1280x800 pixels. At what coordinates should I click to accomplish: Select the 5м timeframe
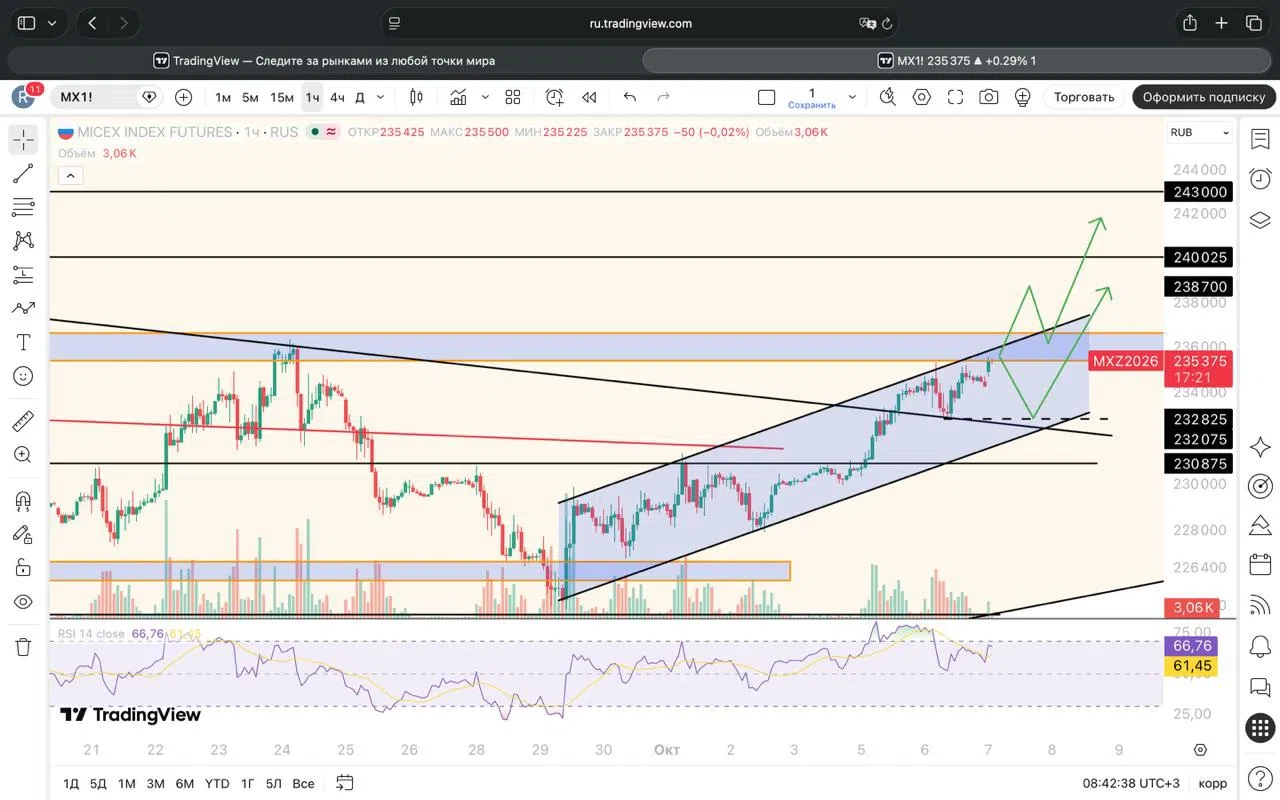coord(250,97)
